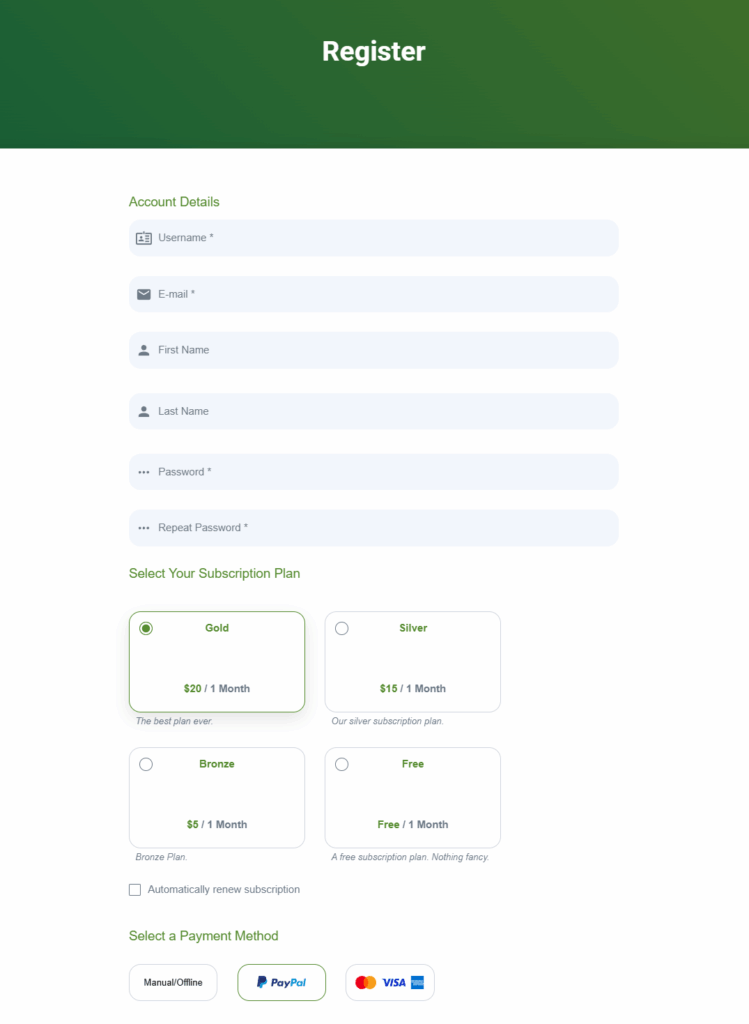
Task: Click 'Bronze Plan.' description text
Action: pos(161,857)
